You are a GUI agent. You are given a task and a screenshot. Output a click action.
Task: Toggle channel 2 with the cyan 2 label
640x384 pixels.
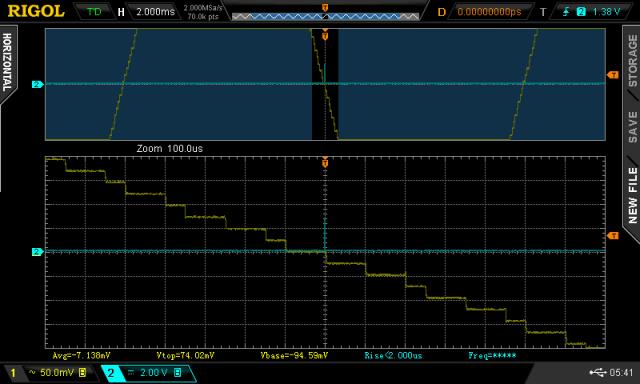click(x=110, y=372)
